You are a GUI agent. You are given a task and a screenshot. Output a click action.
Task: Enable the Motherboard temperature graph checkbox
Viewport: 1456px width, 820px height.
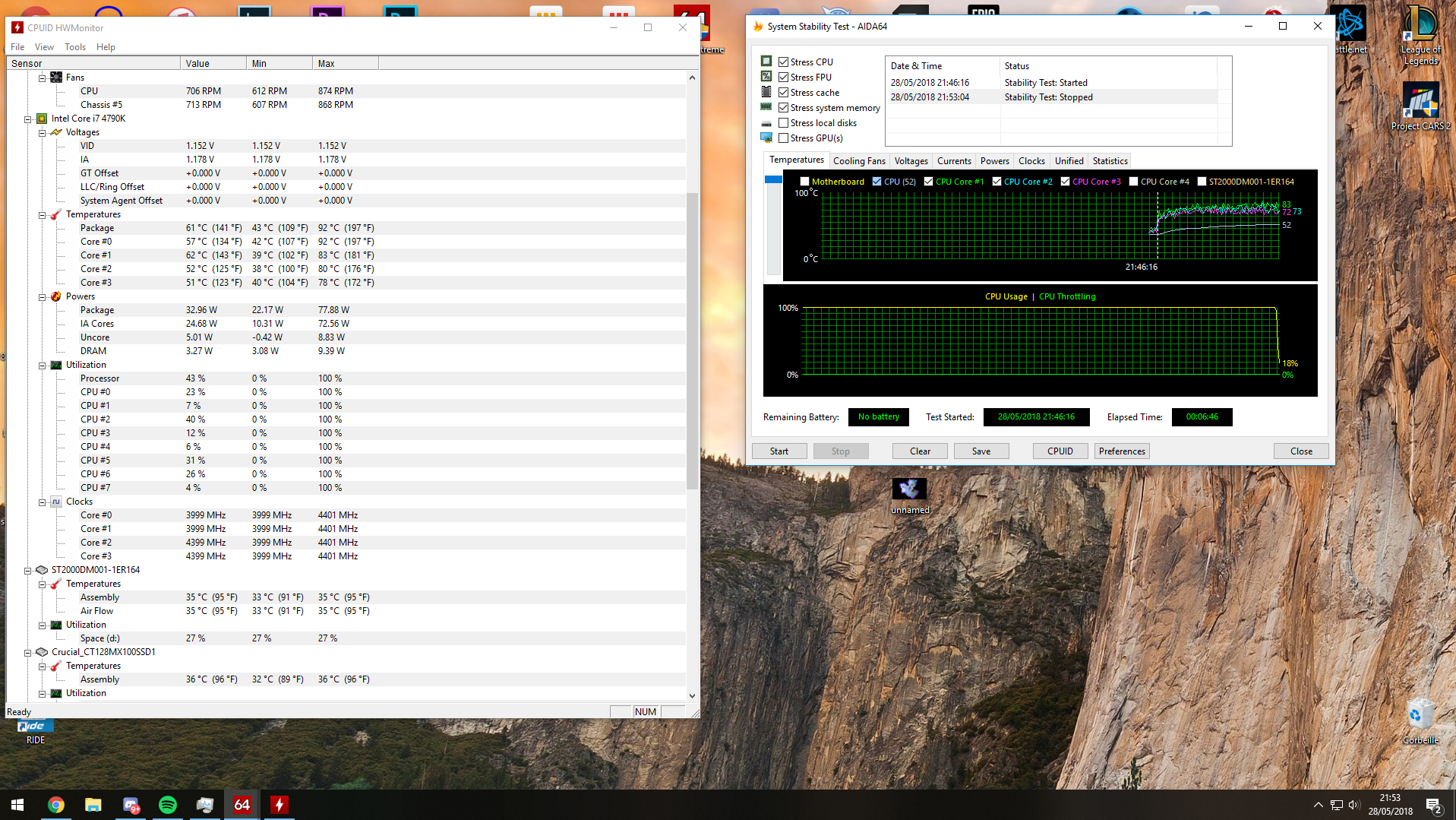(804, 182)
